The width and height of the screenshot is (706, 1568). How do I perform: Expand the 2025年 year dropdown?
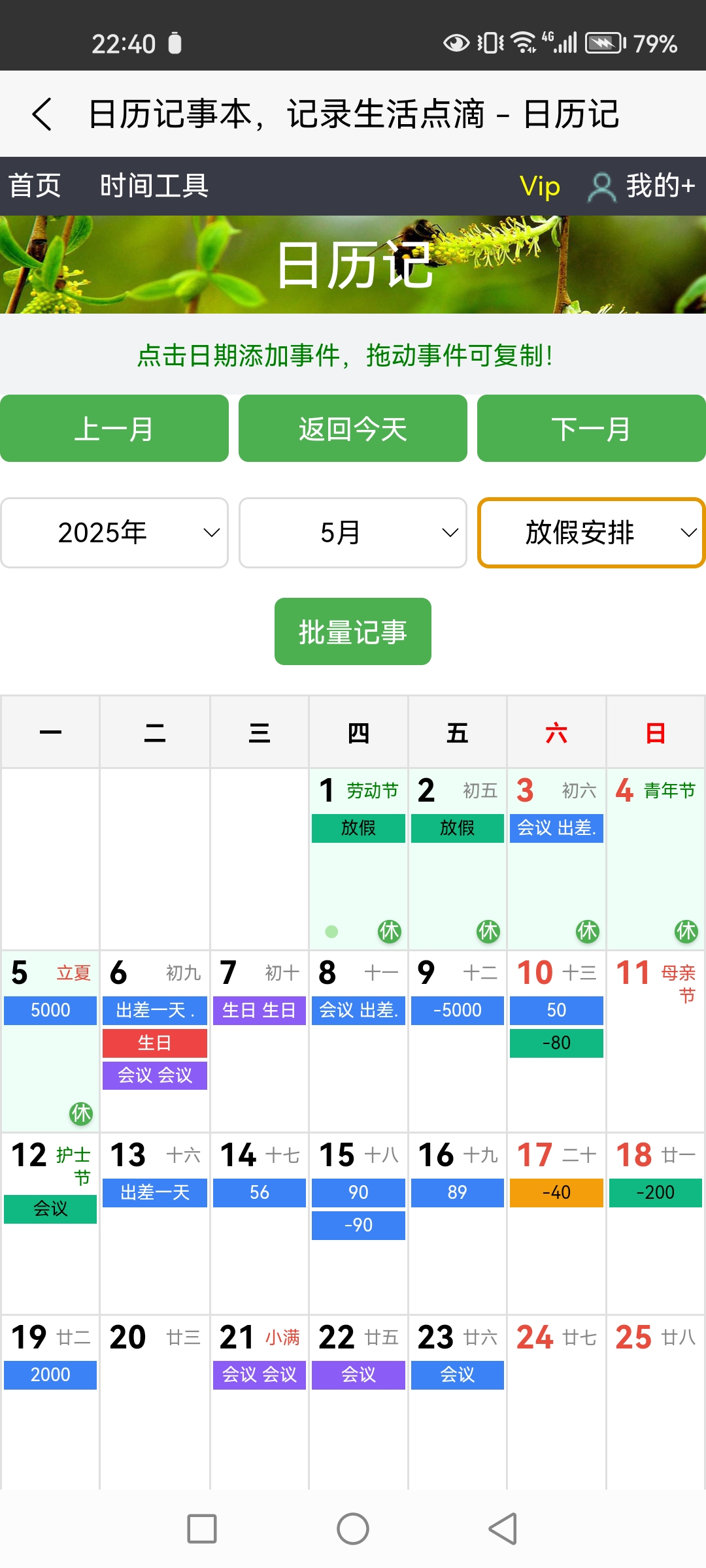114,533
